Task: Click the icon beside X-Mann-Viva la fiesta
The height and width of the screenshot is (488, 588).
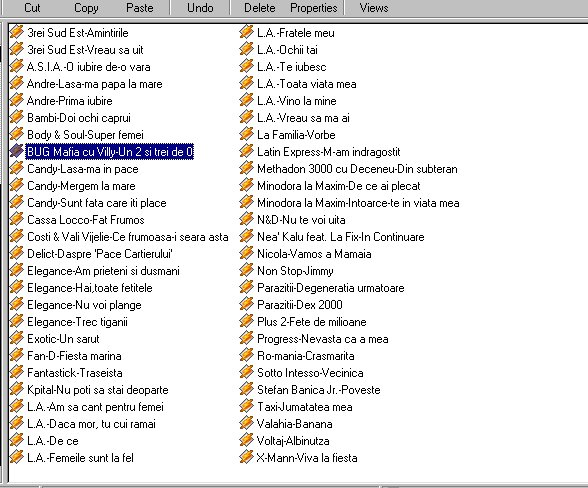Action: [246, 457]
